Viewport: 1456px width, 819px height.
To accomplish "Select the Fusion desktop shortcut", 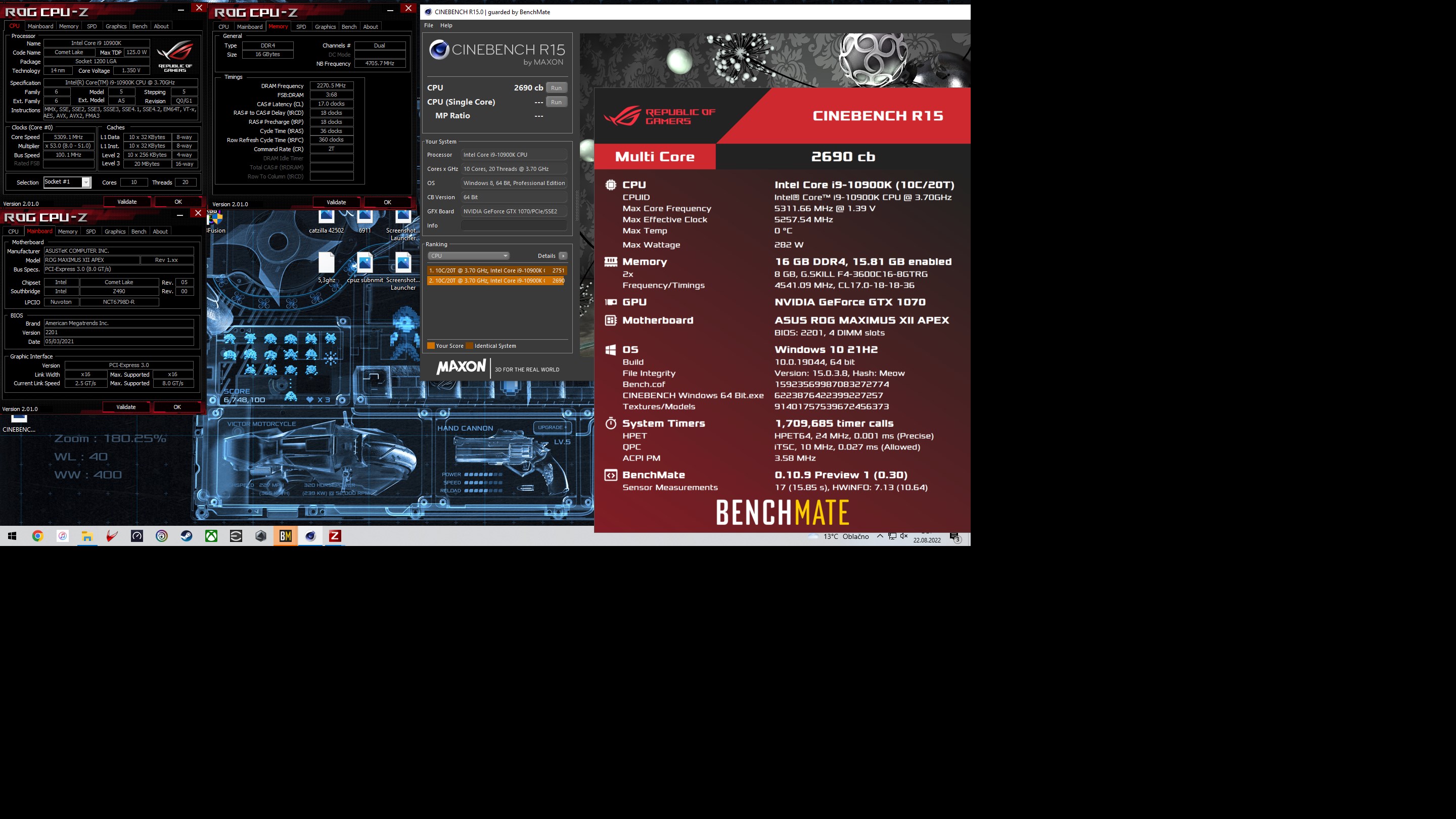I will pos(215,221).
